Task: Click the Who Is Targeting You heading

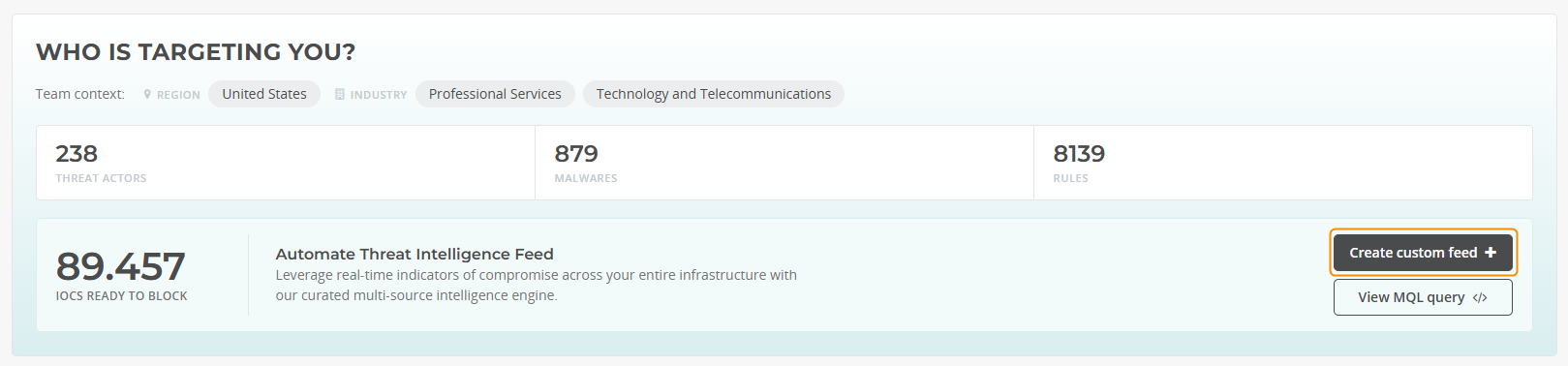Action: (196, 52)
